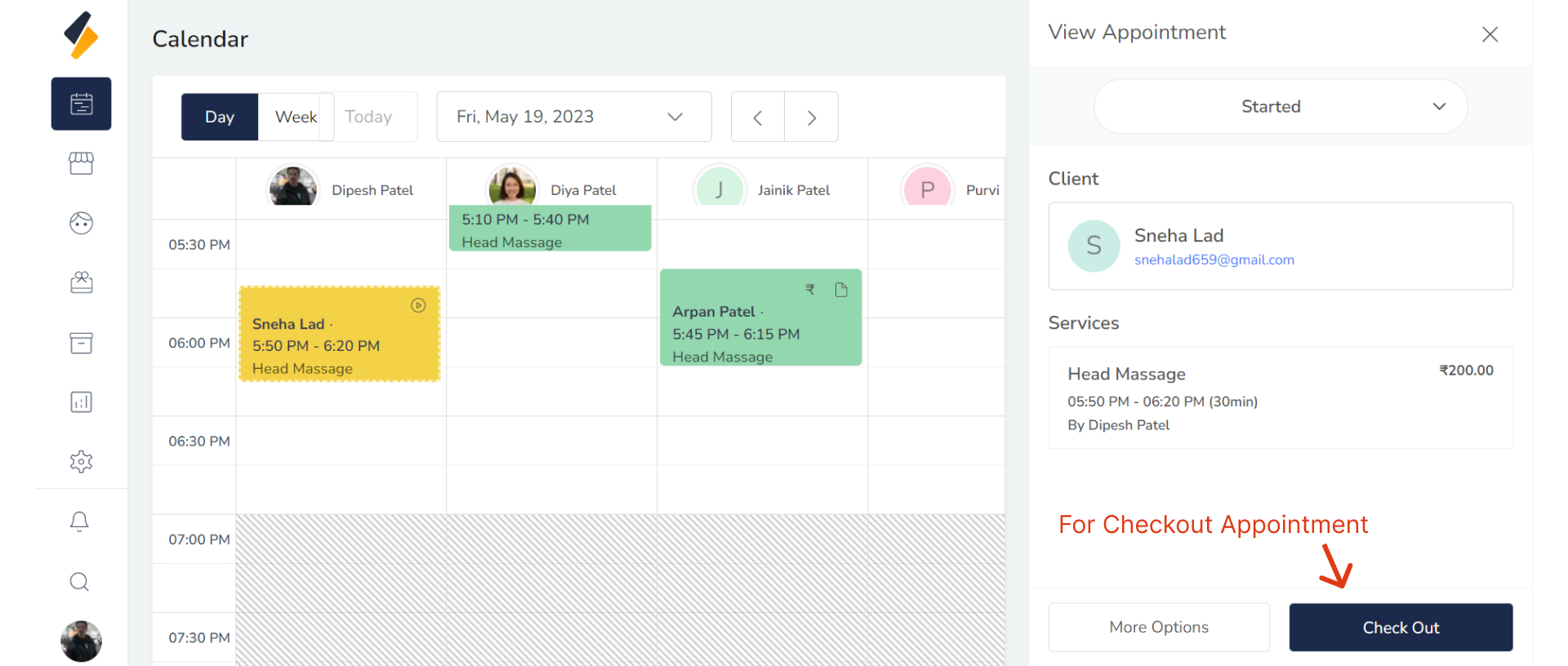The image size is (1568, 666).
Task: Click the note icon on Arpan Patel appointment
Action: click(x=841, y=290)
